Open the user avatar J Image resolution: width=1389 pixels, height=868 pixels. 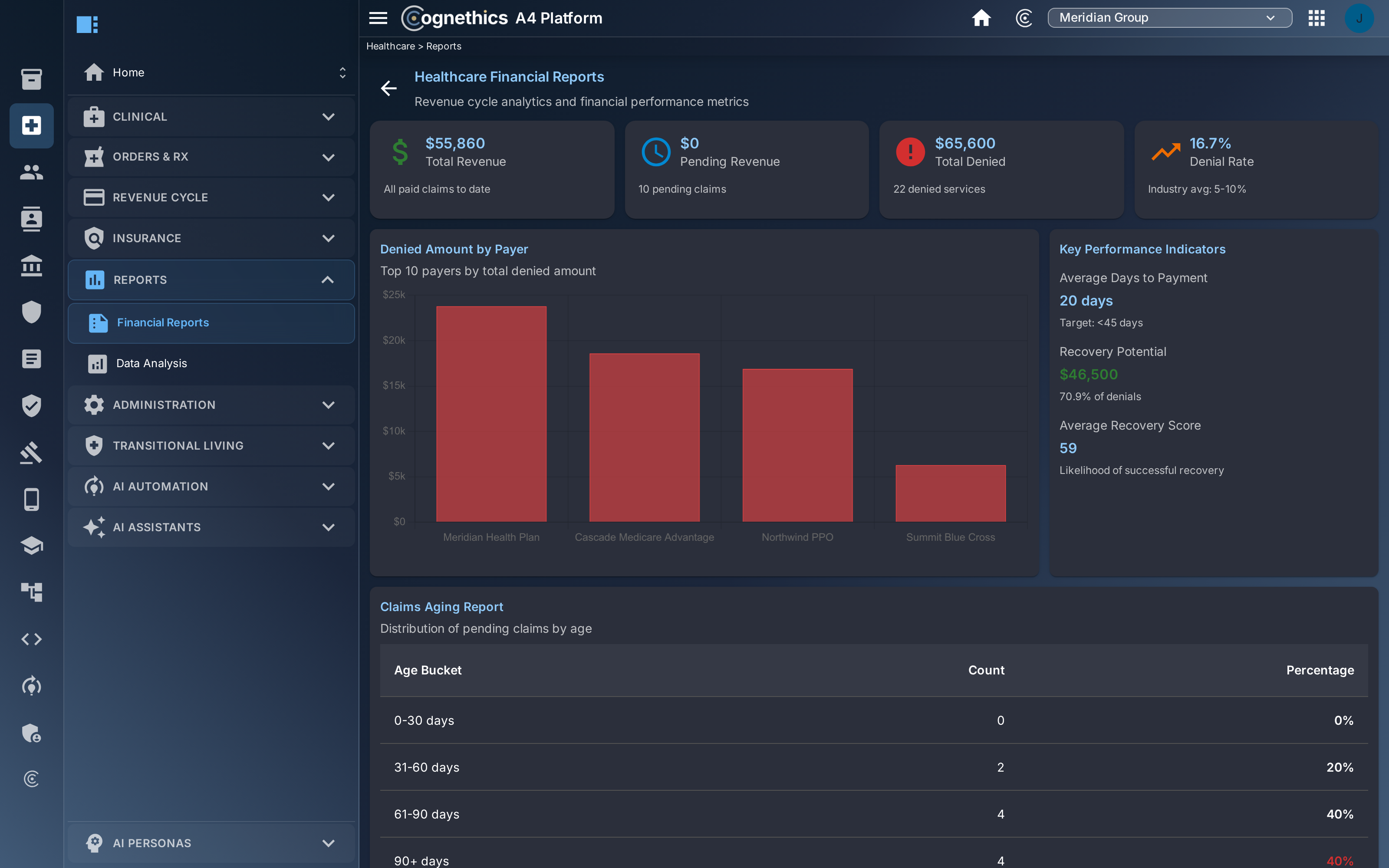point(1359,18)
